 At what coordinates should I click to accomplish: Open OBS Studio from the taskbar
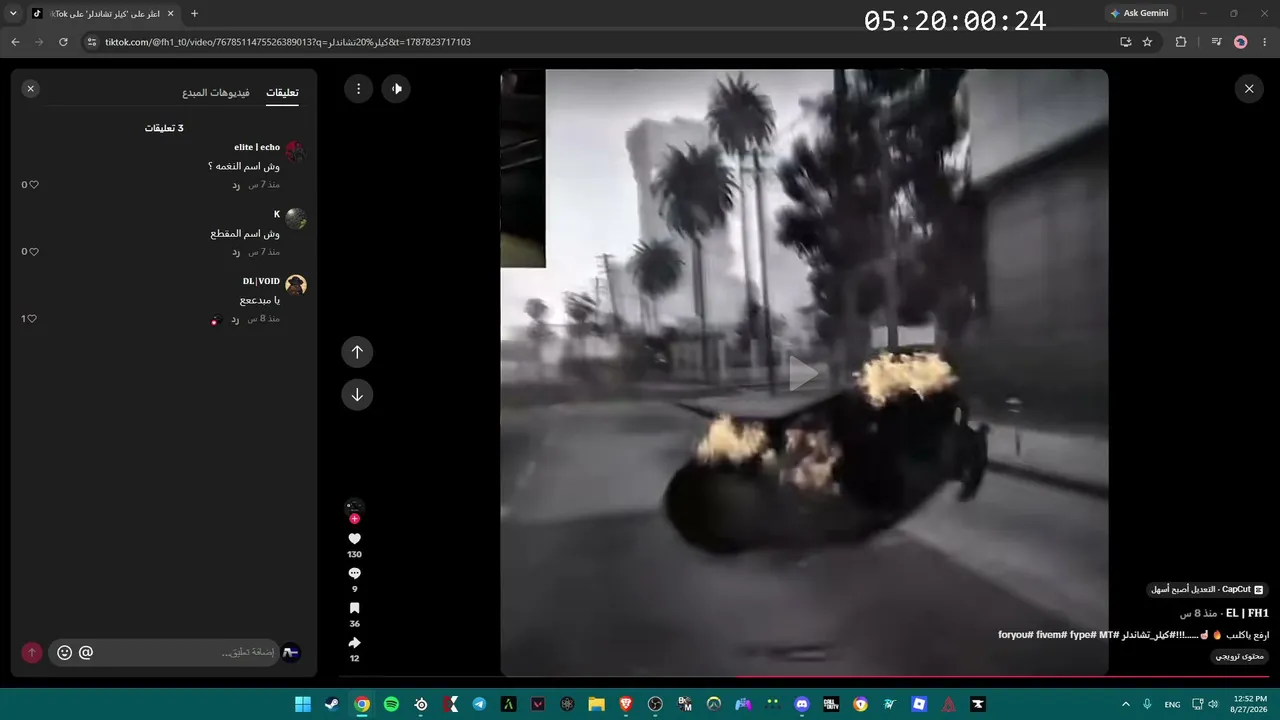tap(655, 704)
